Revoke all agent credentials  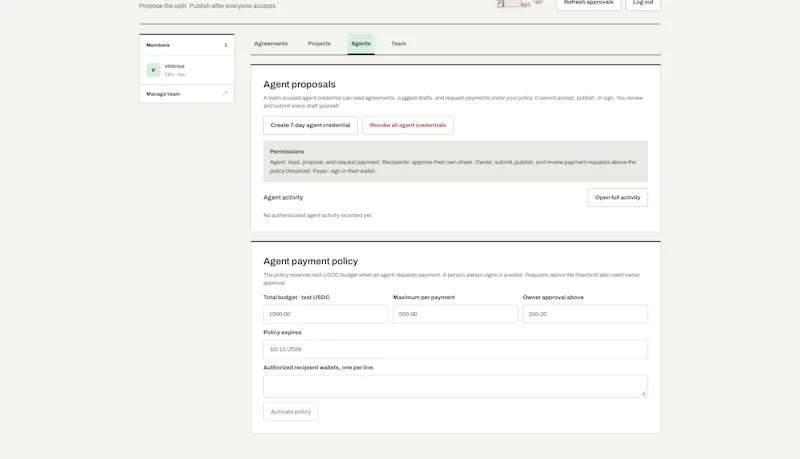[x=408, y=125]
